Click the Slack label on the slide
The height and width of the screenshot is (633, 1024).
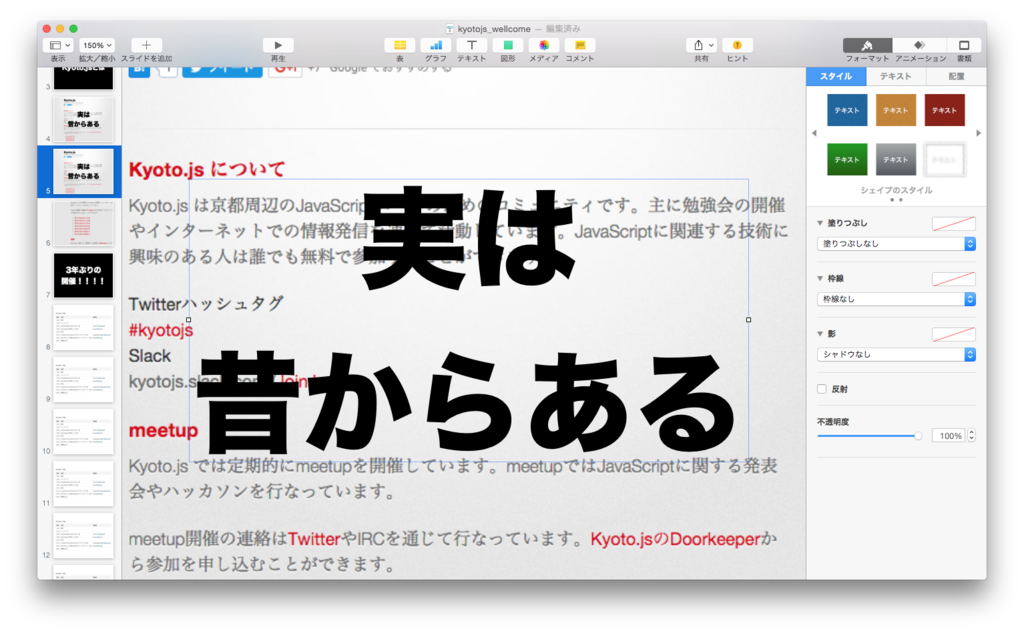click(x=150, y=356)
